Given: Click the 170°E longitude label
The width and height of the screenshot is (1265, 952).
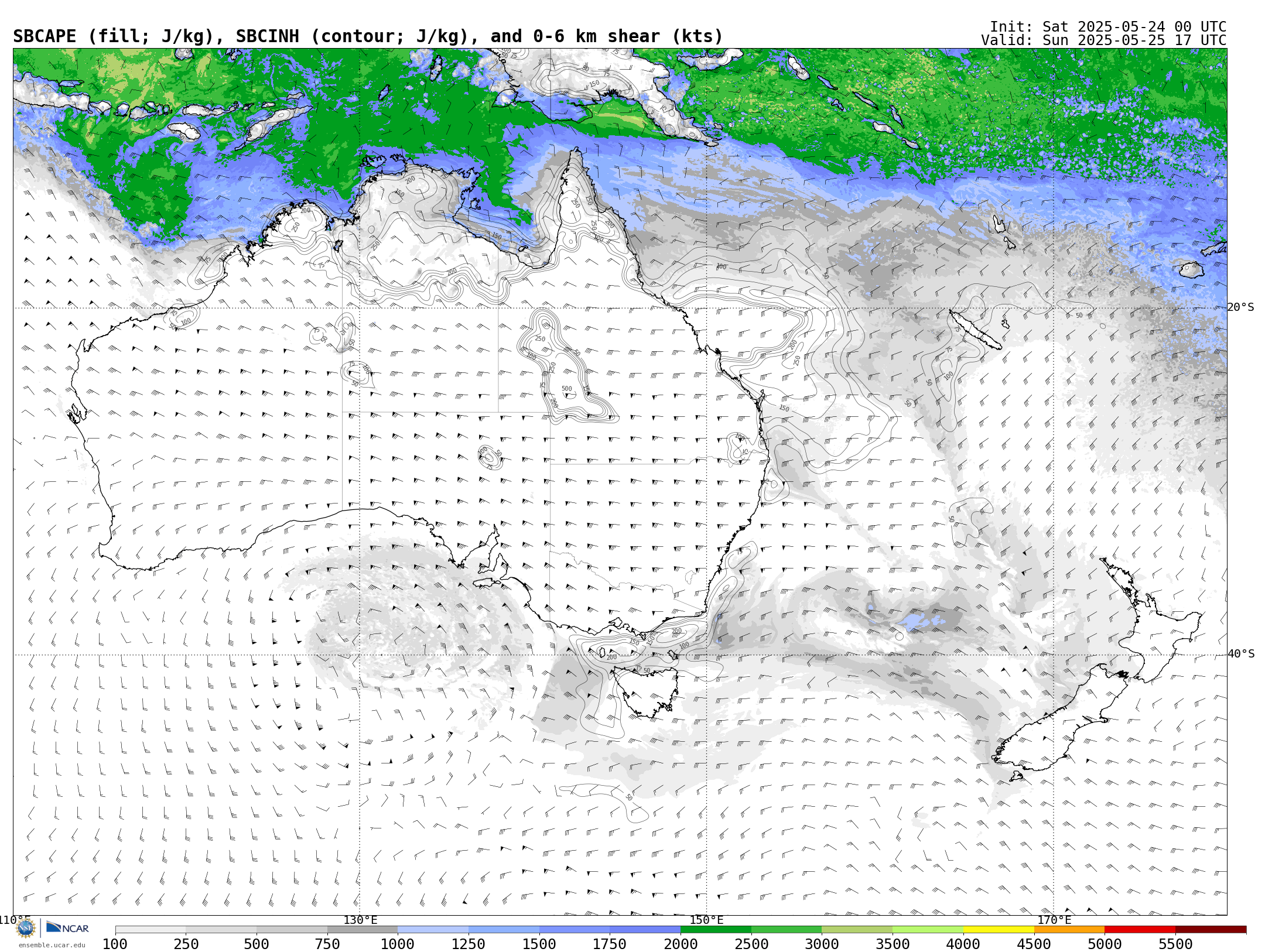Looking at the screenshot, I should [x=1054, y=920].
